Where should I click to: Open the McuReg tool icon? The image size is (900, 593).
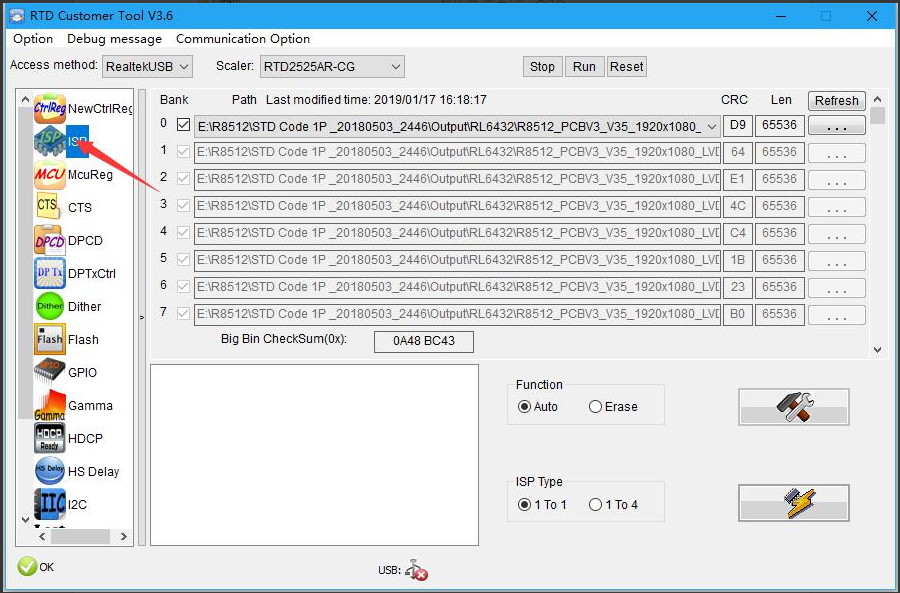tap(50, 175)
